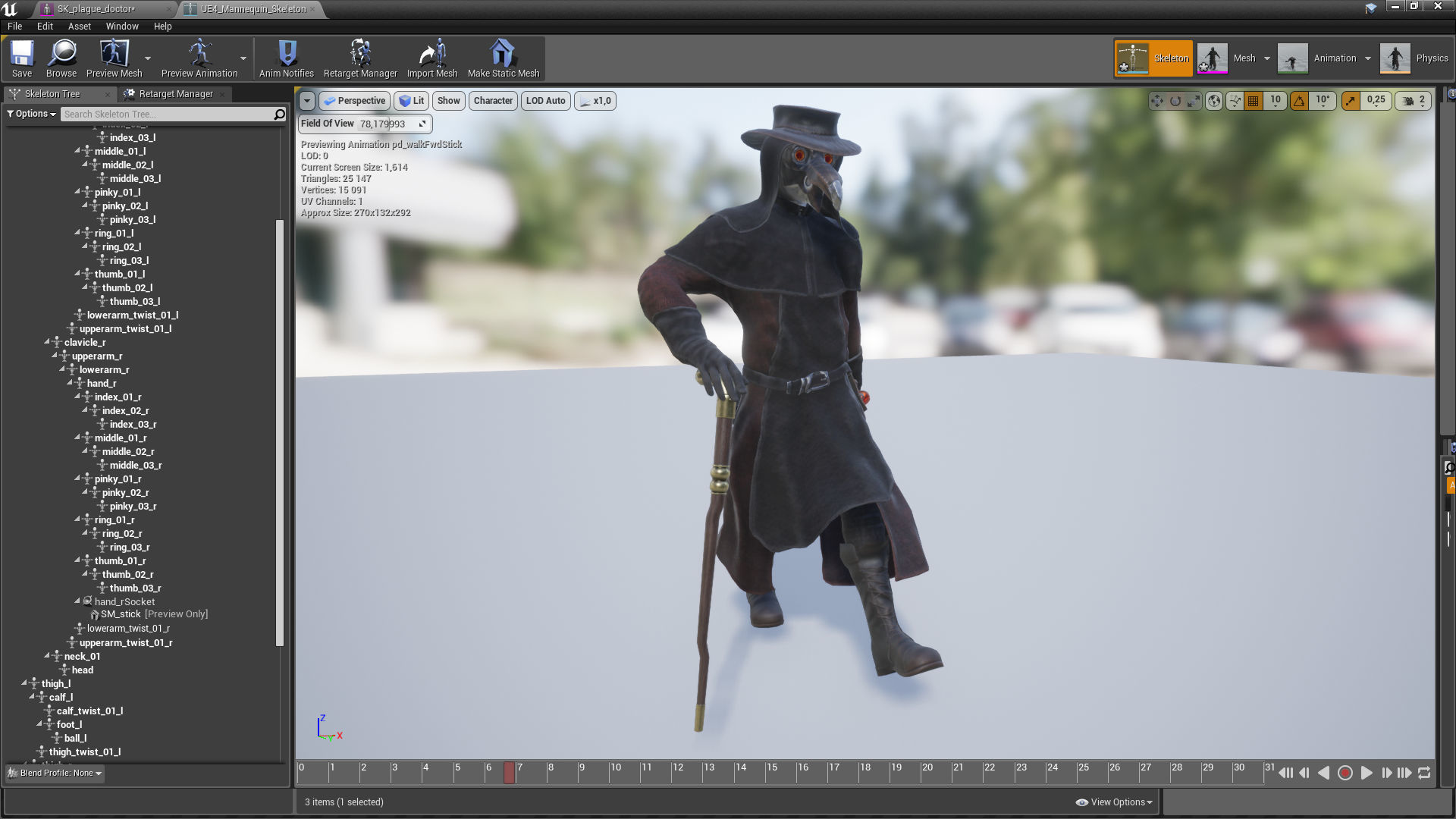Open the Preview Mesh dropdown arrow
The height and width of the screenshot is (819, 1456).
tap(148, 58)
